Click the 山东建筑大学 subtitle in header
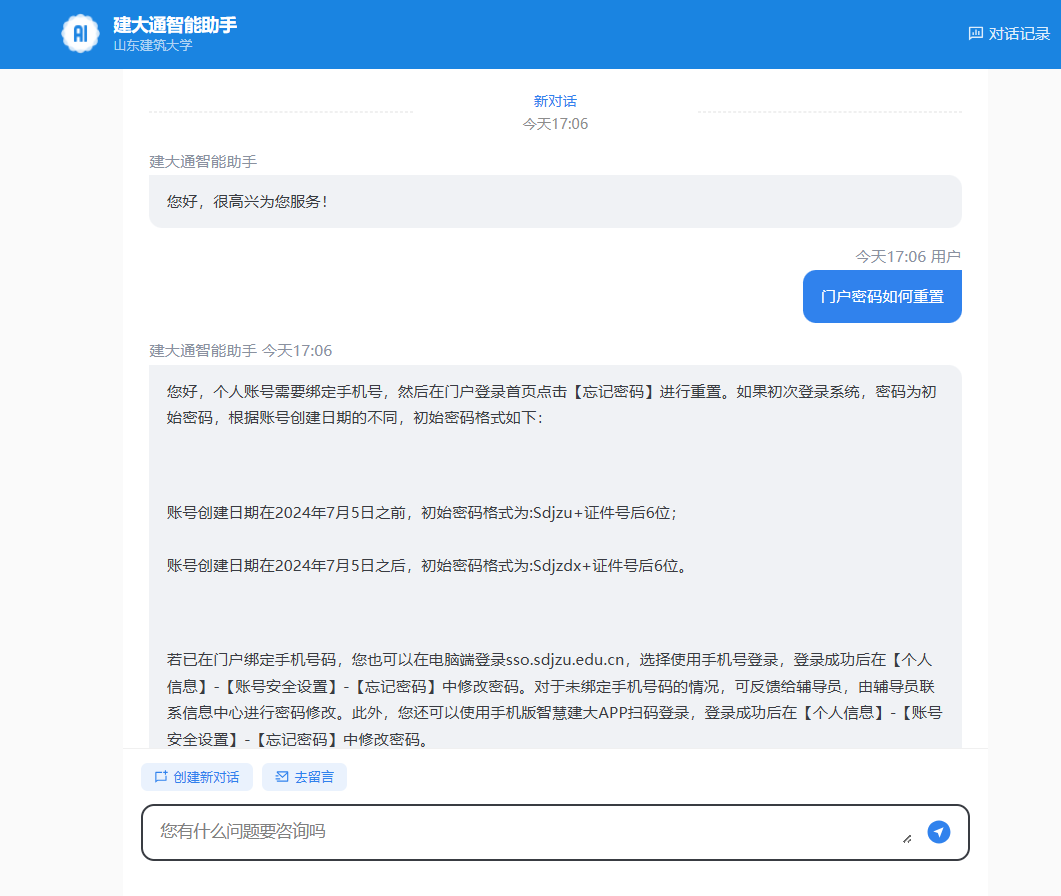This screenshot has width=1061, height=896. [153, 45]
